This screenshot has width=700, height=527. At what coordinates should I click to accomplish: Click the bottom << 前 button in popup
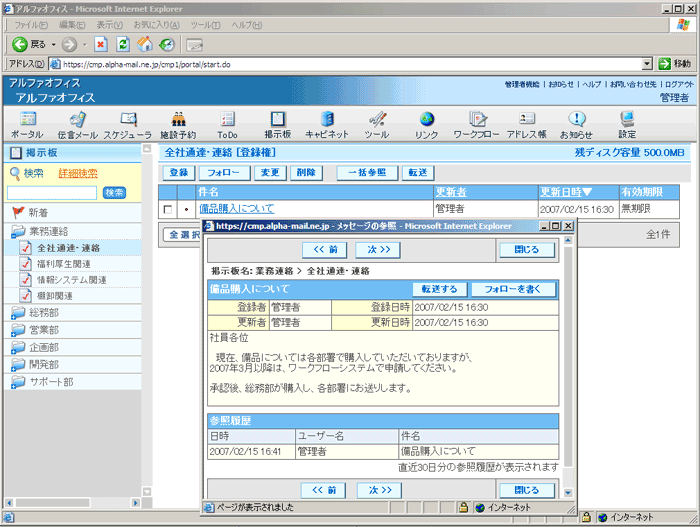pos(324,490)
